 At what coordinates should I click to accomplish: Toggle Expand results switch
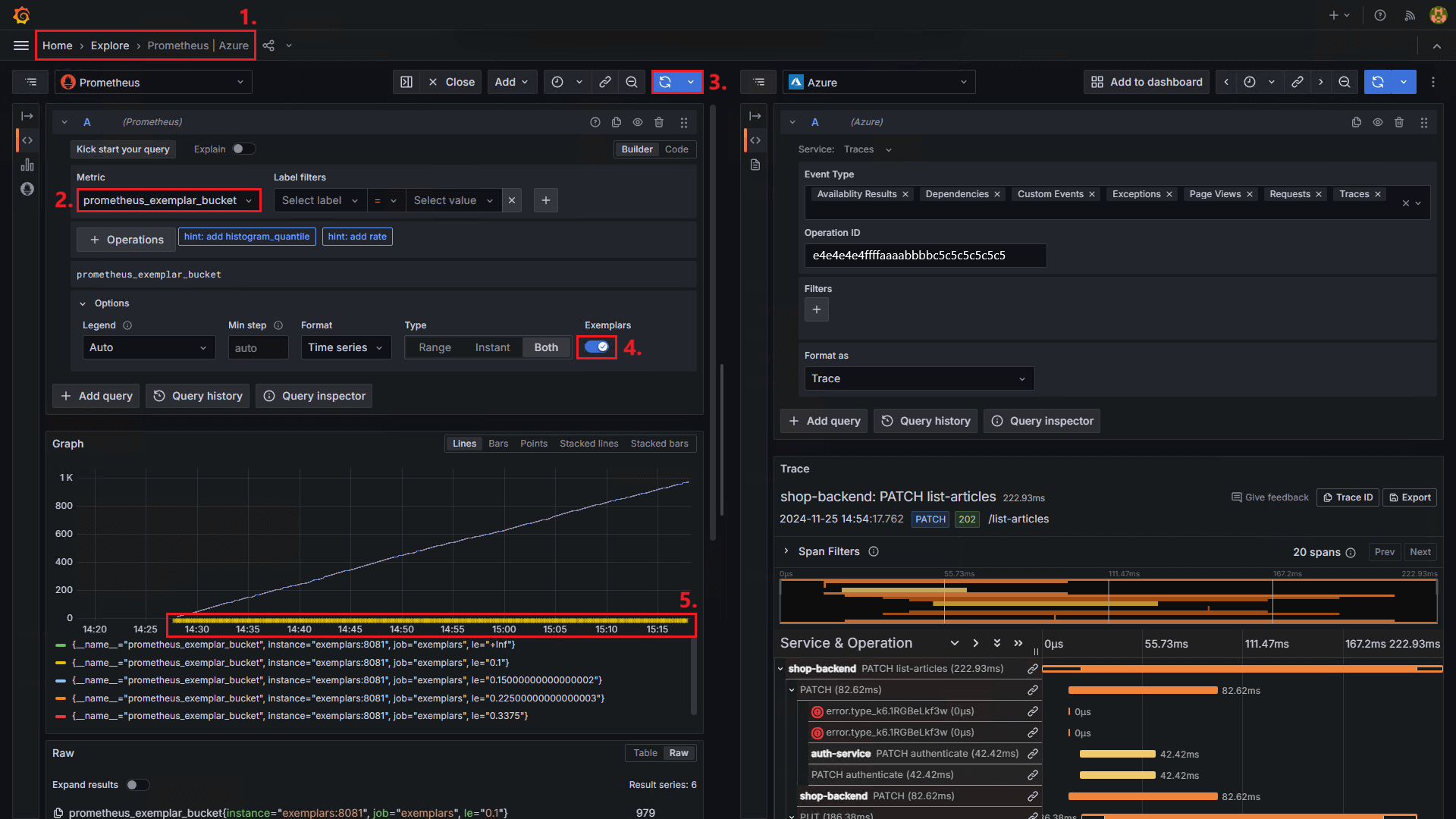137,785
